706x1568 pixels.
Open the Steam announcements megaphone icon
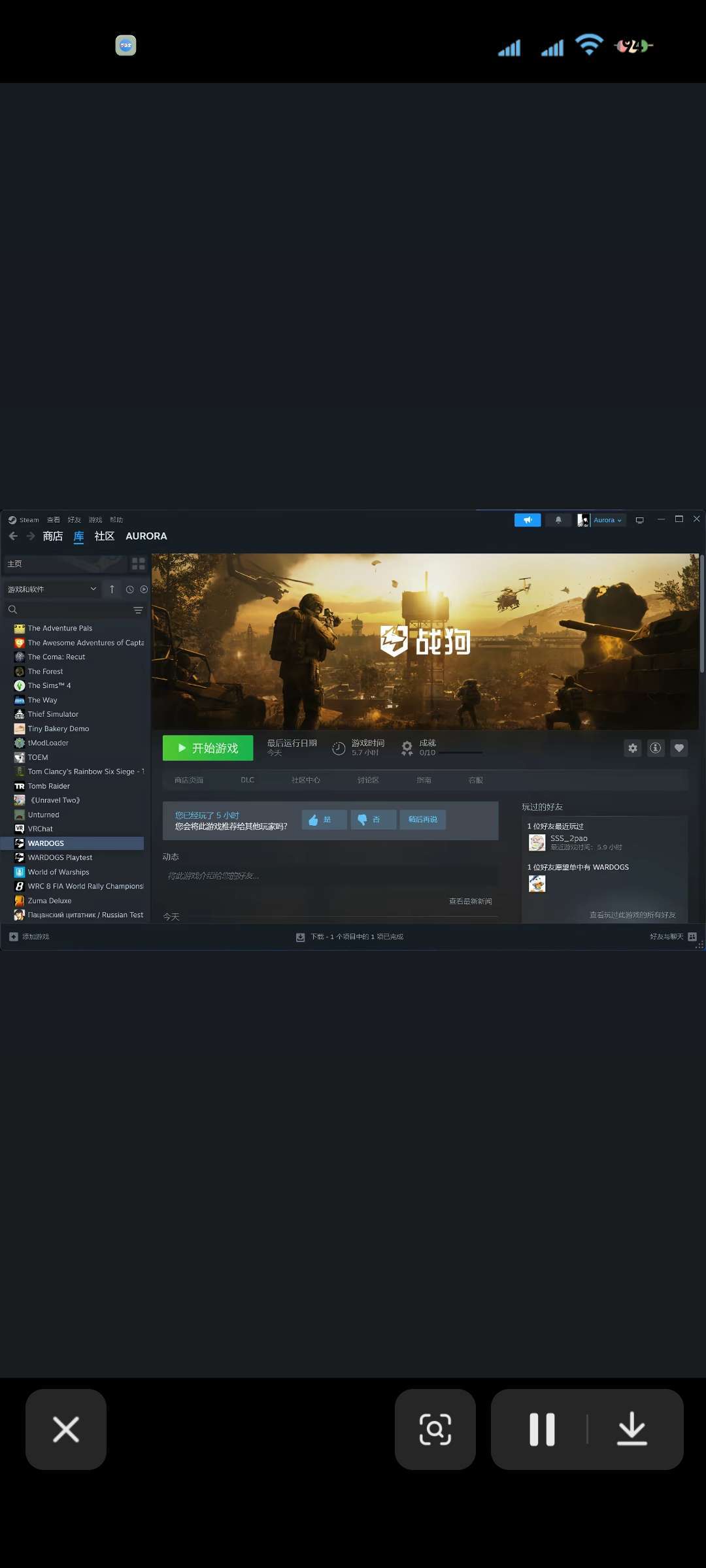(528, 520)
